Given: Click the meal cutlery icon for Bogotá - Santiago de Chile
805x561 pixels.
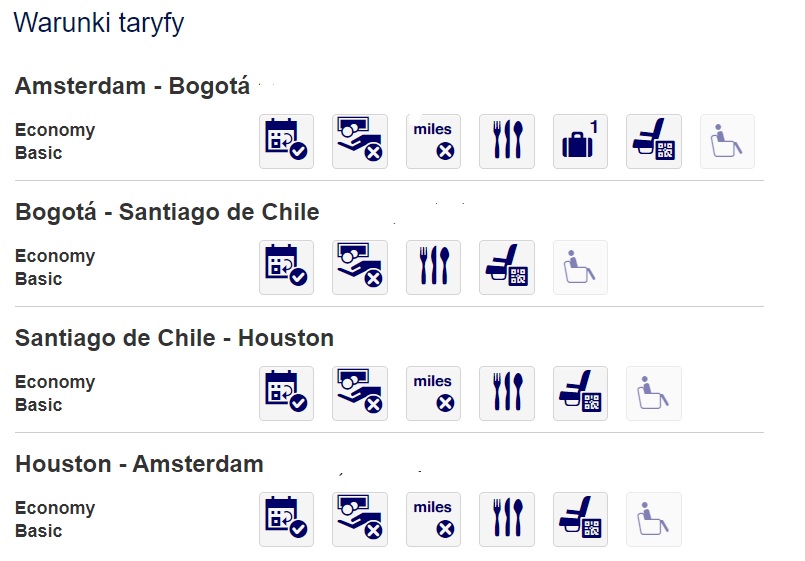Looking at the screenshot, I should 433,267.
